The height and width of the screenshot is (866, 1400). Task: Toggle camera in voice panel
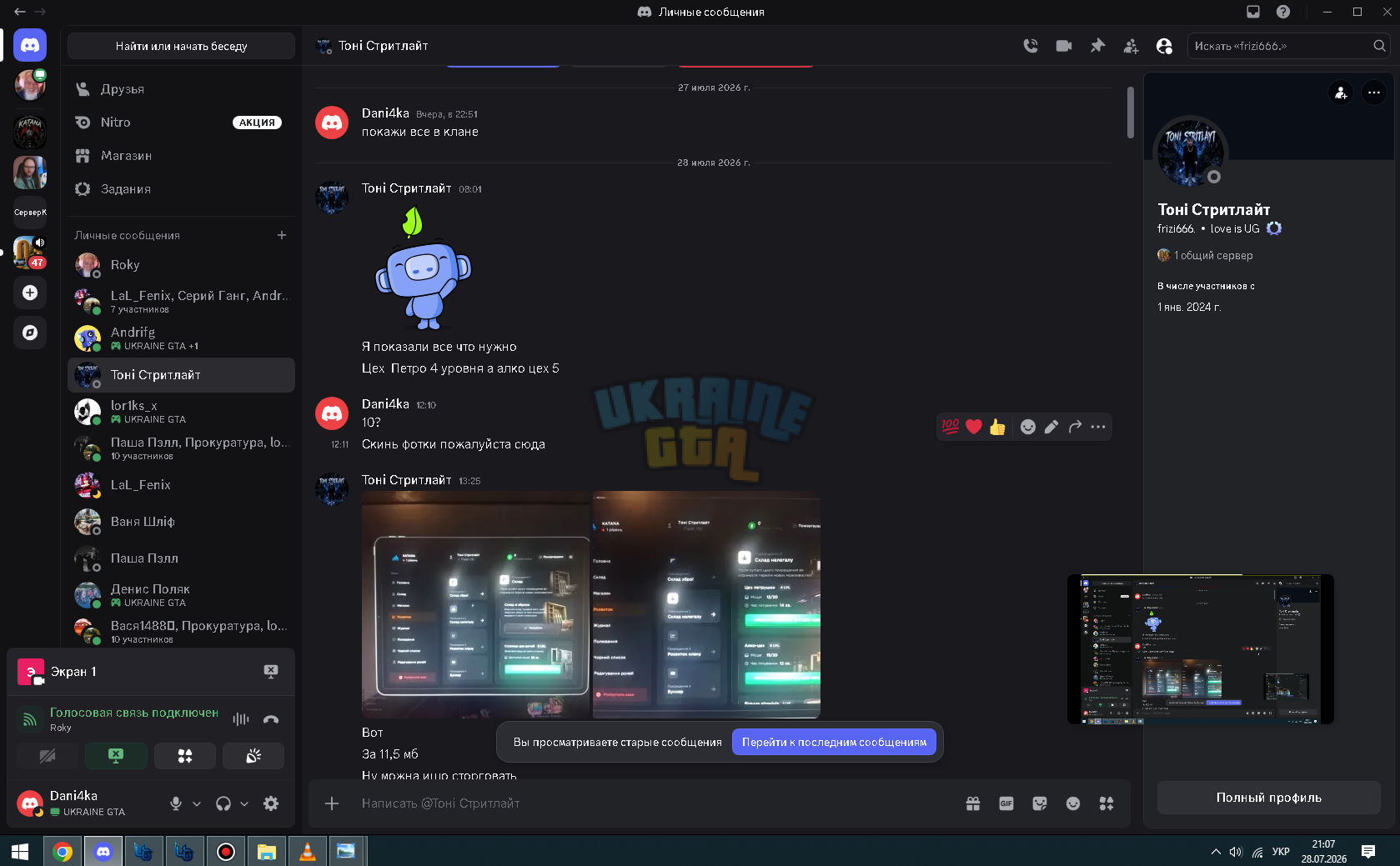[x=48, y=756]
